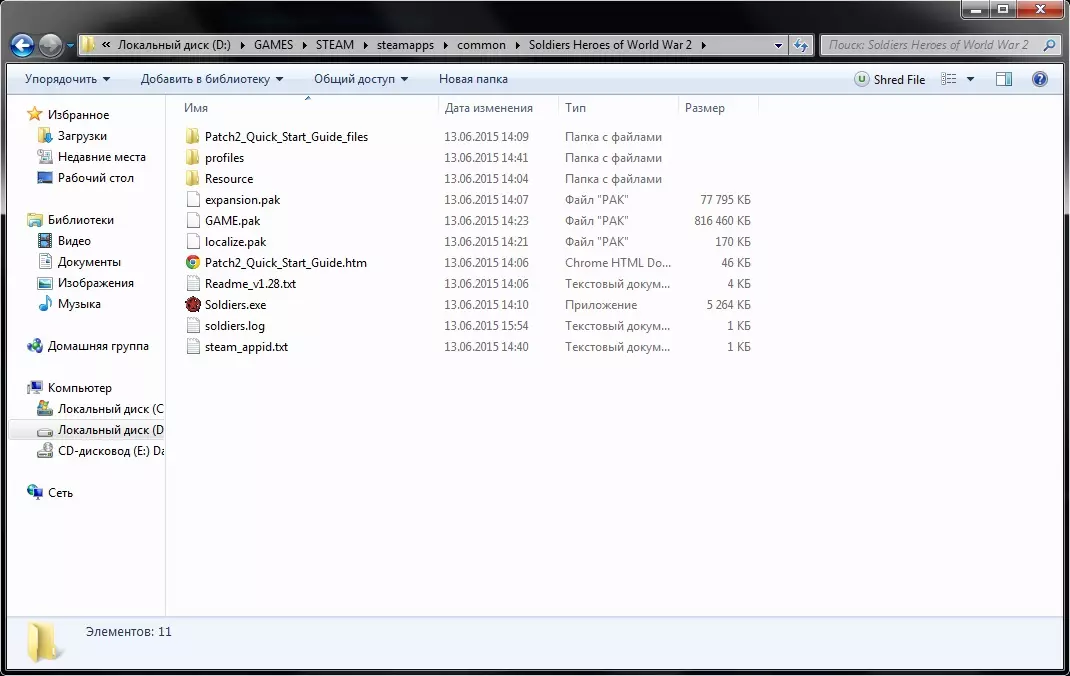1070x676 pixels.
Task: Toggle the preview pane icon
Action: pyautogui.click(x=1004, y=79)
